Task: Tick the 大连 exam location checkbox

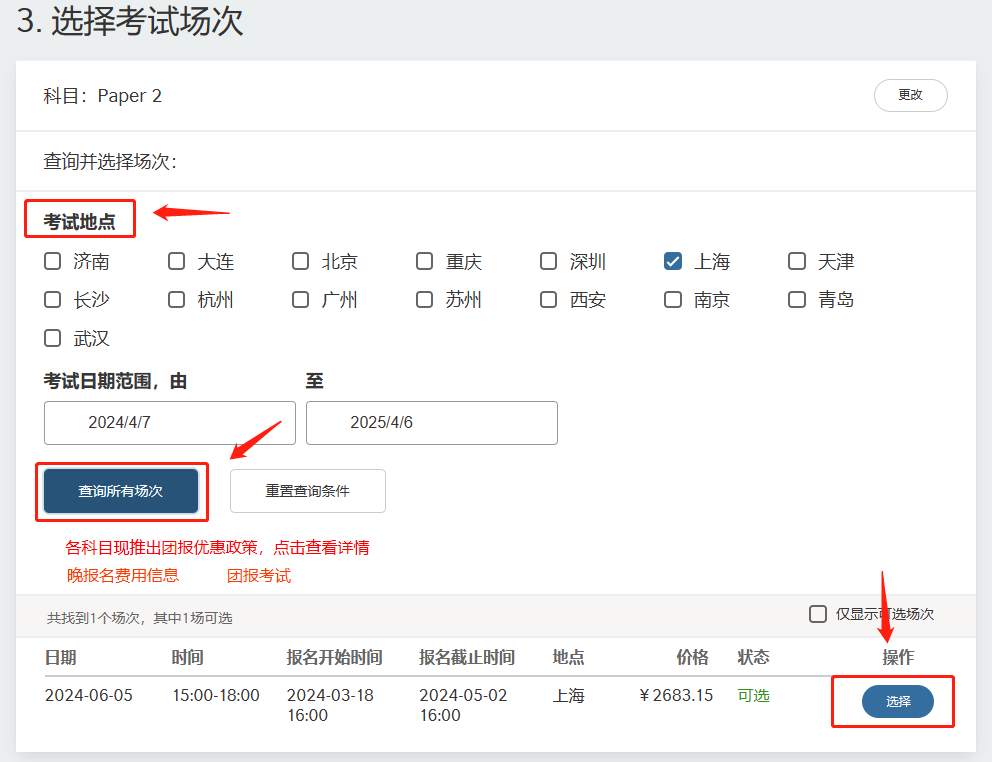Action: pos(177,262)
